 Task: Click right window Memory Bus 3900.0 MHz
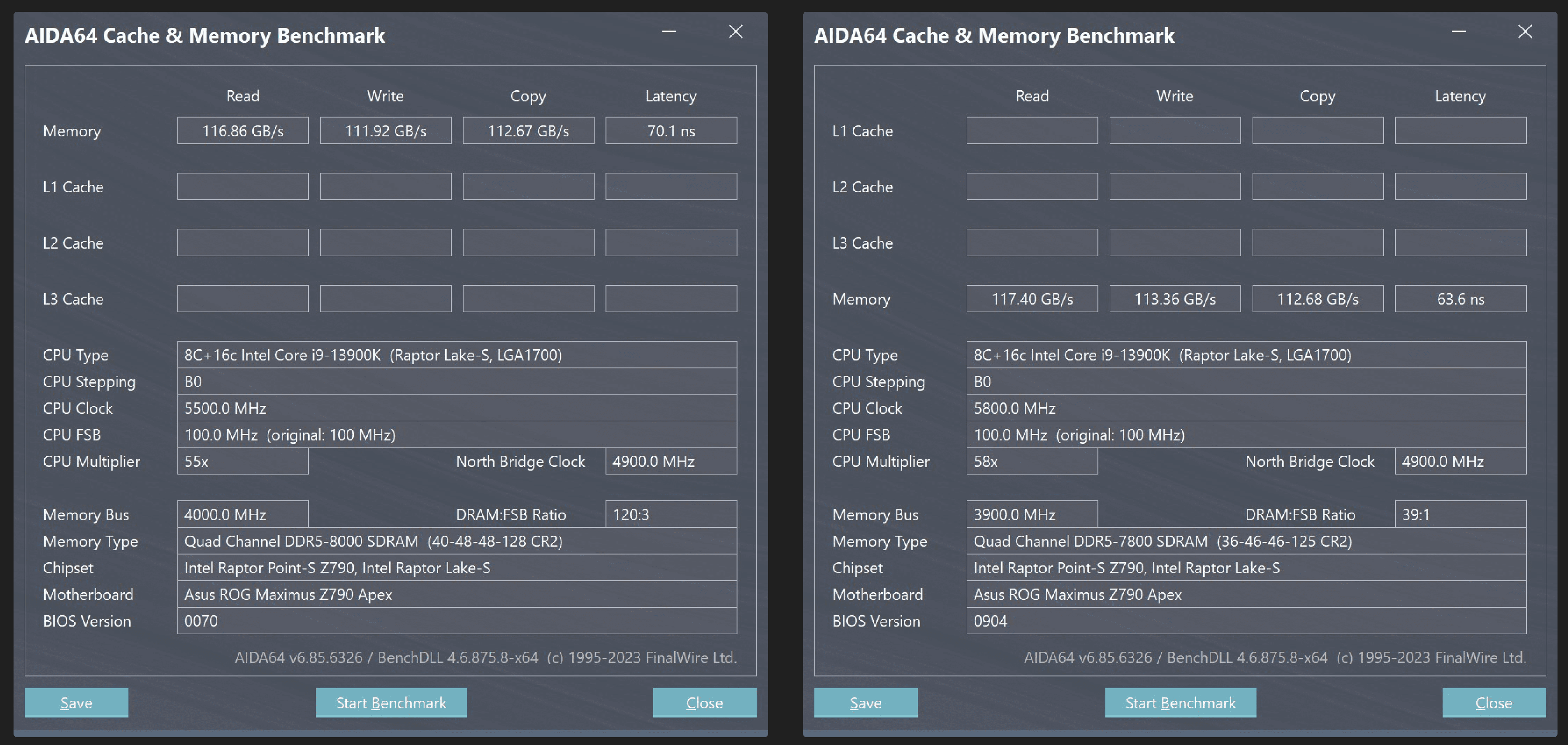pyautogui.click(x=1032, y=514)
